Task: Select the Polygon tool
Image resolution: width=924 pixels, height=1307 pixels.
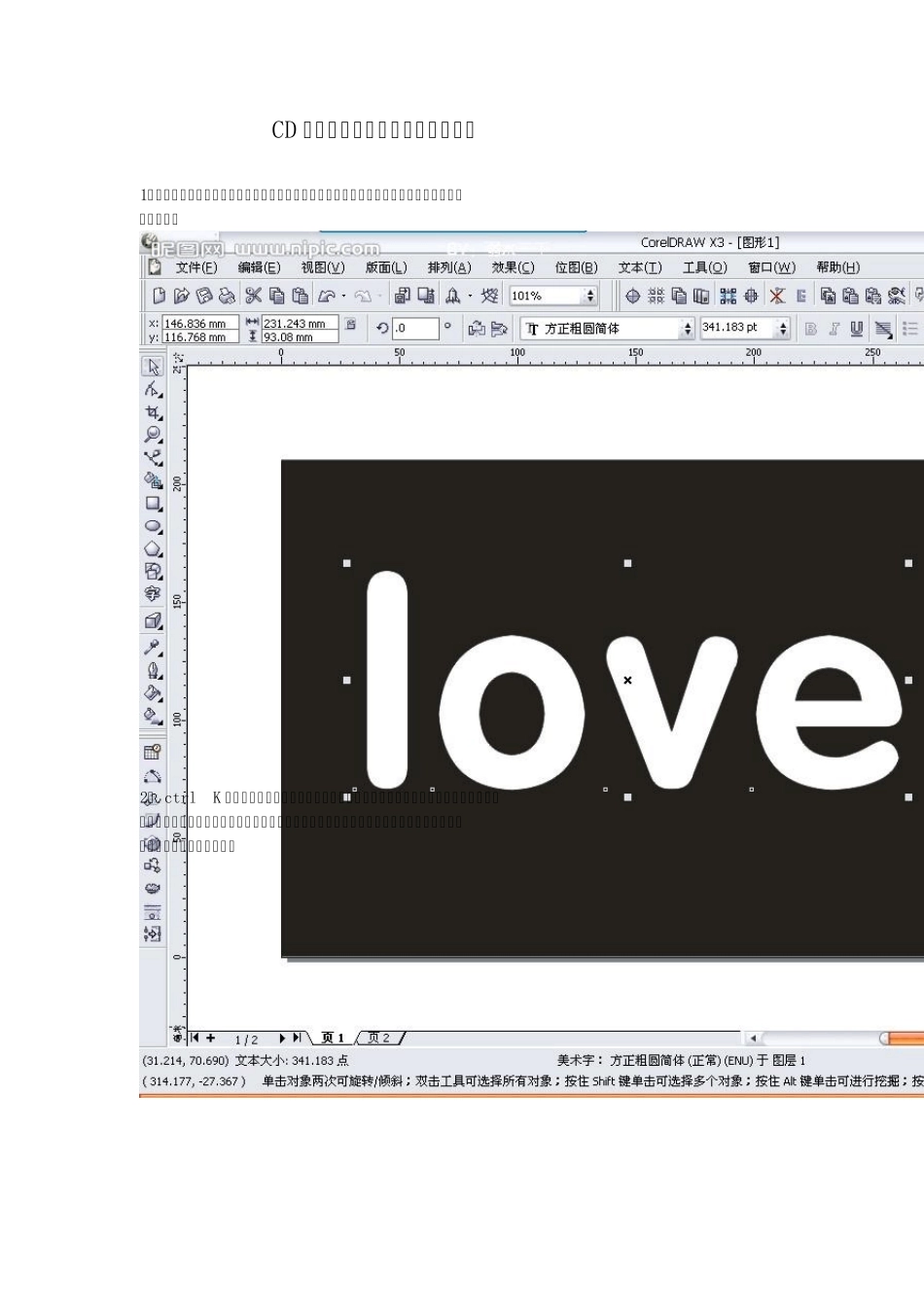Action: tap(153, 549)
